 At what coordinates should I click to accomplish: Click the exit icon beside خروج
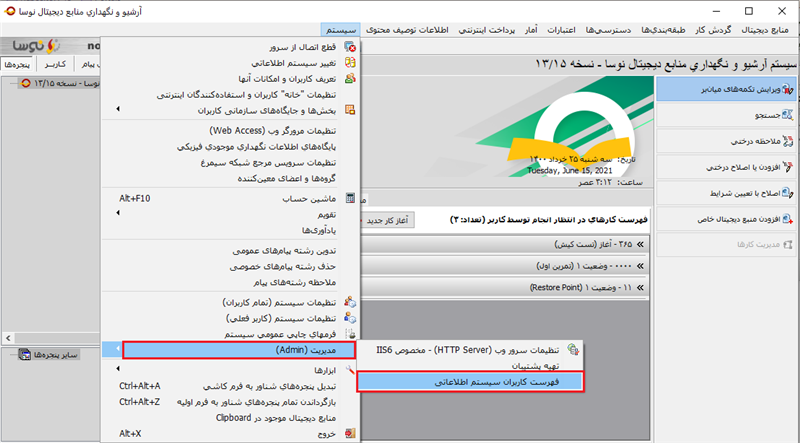[349, 433]
